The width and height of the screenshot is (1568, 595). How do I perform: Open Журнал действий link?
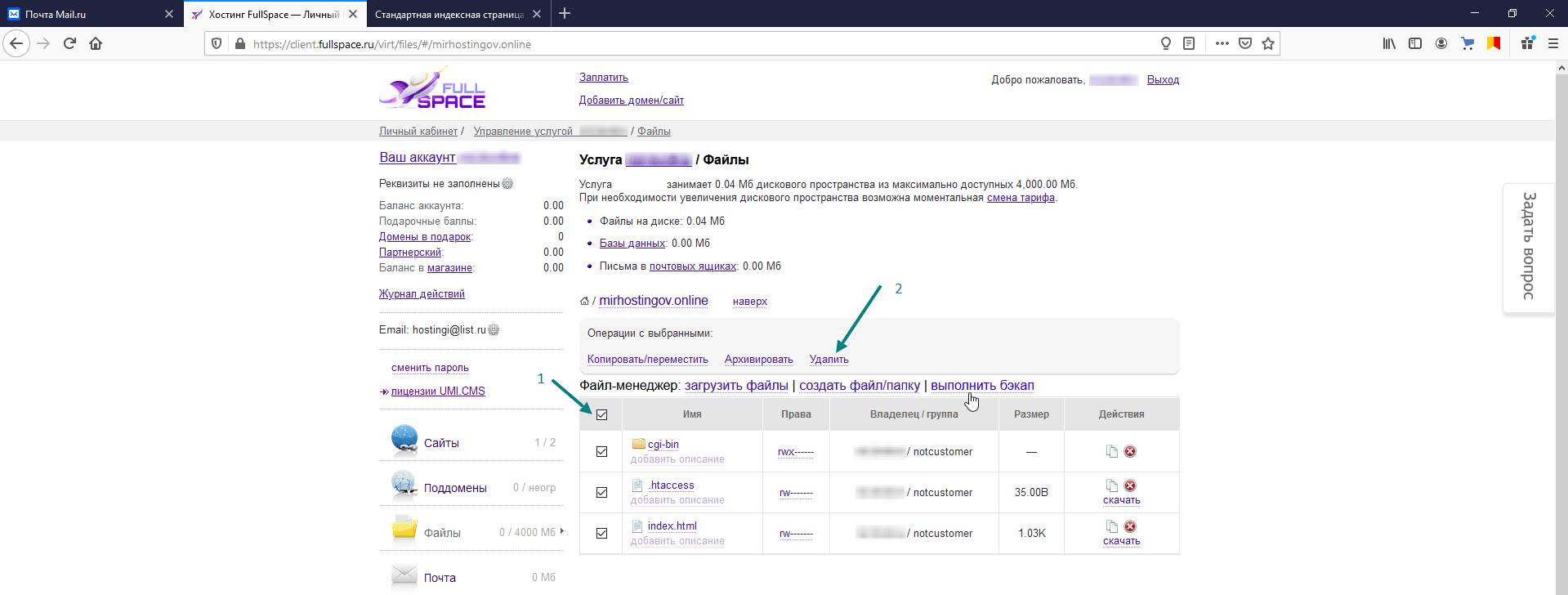pyautogui.click(x=422, y=294)
